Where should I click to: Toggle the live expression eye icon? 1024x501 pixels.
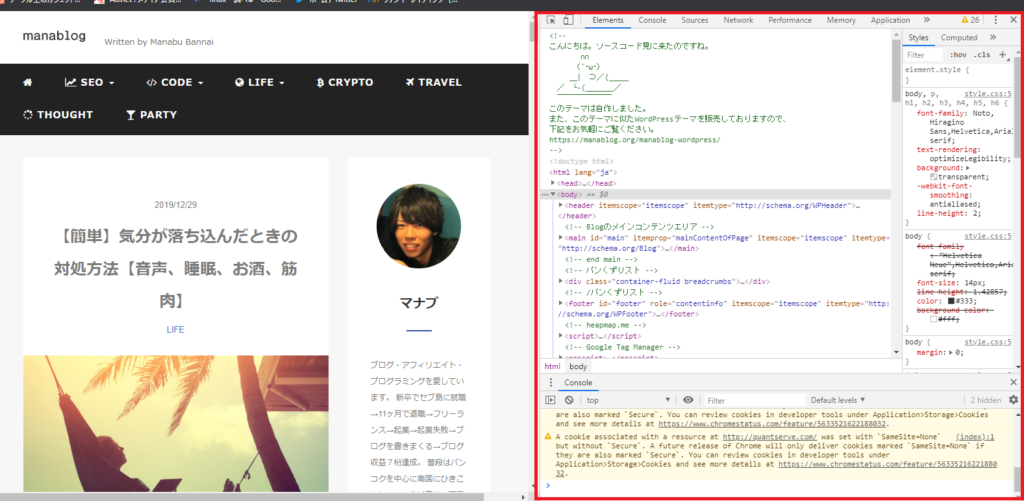click(x=688, y=400)
